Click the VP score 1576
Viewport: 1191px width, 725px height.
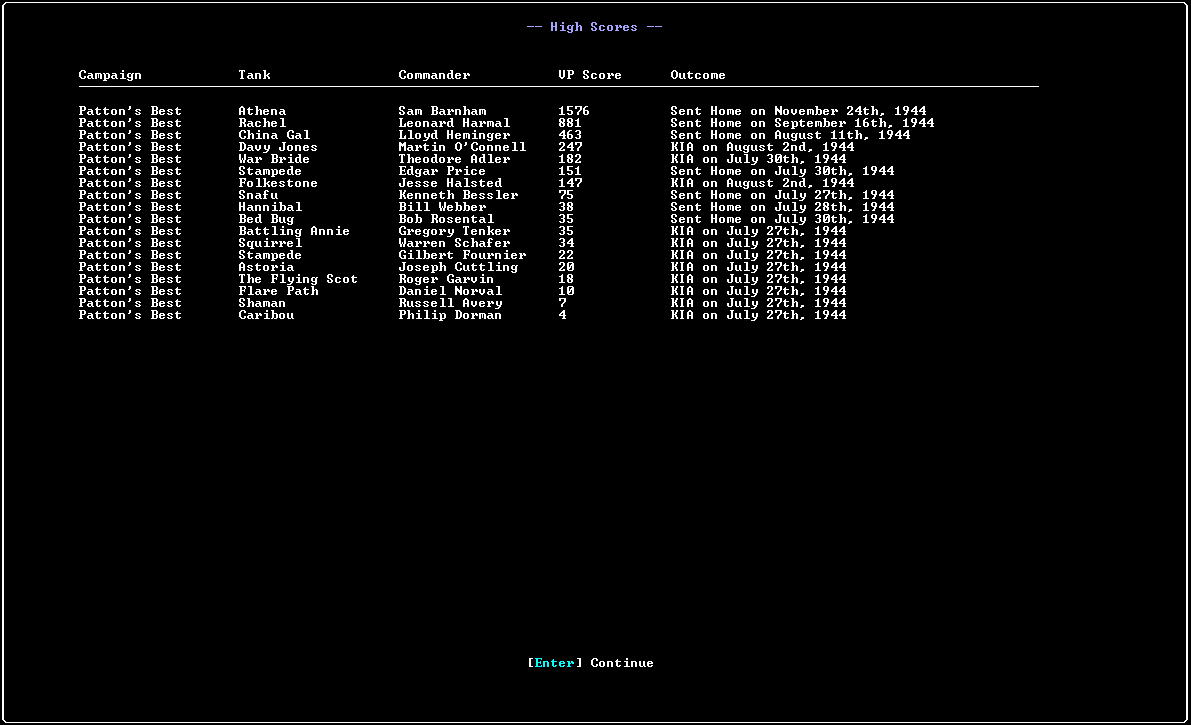pos(574,111)
